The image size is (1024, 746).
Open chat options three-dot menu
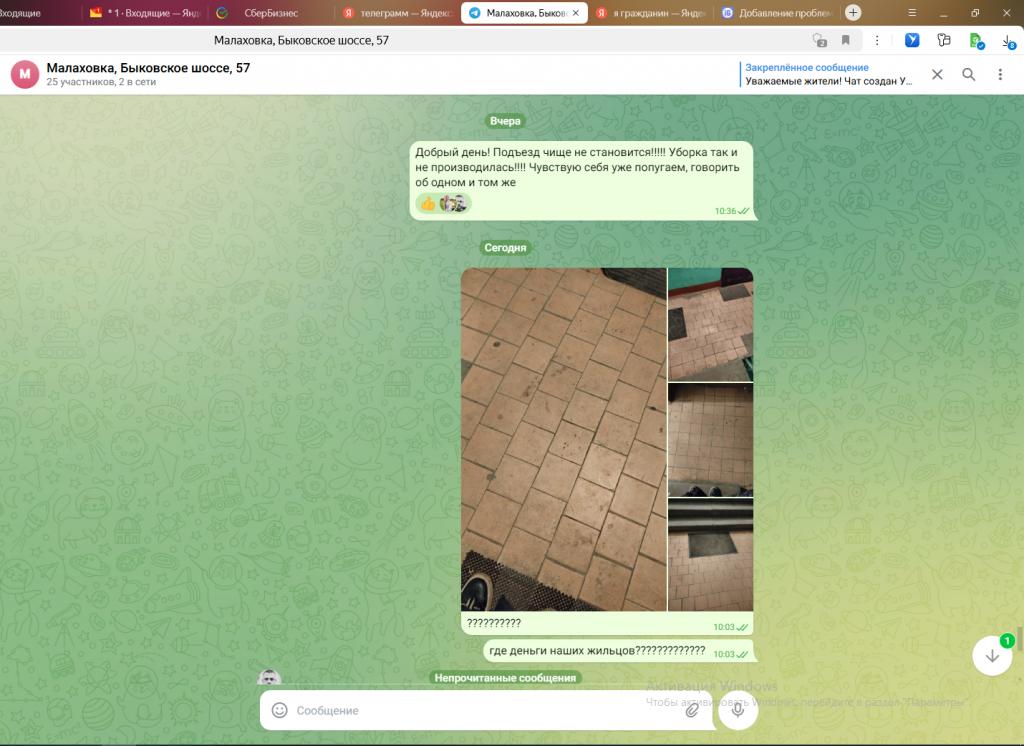(x=999, y=74)
